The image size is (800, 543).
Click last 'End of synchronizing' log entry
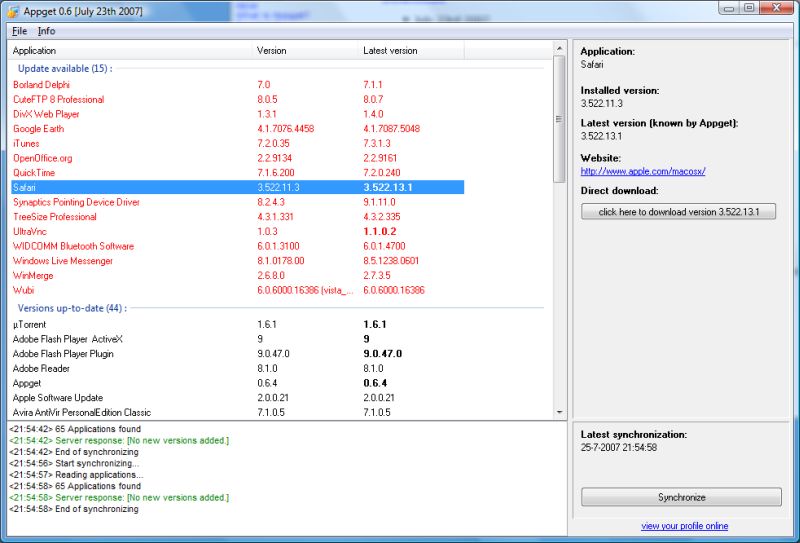[74, 509]
